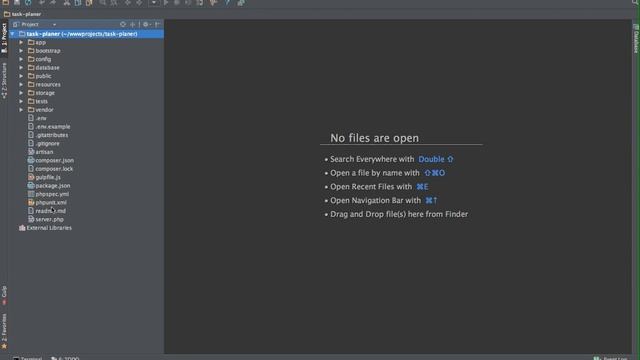The image size is (640, 360).
Task: Expand the vendor folder arrow
Action: click(x=21, y=110)
